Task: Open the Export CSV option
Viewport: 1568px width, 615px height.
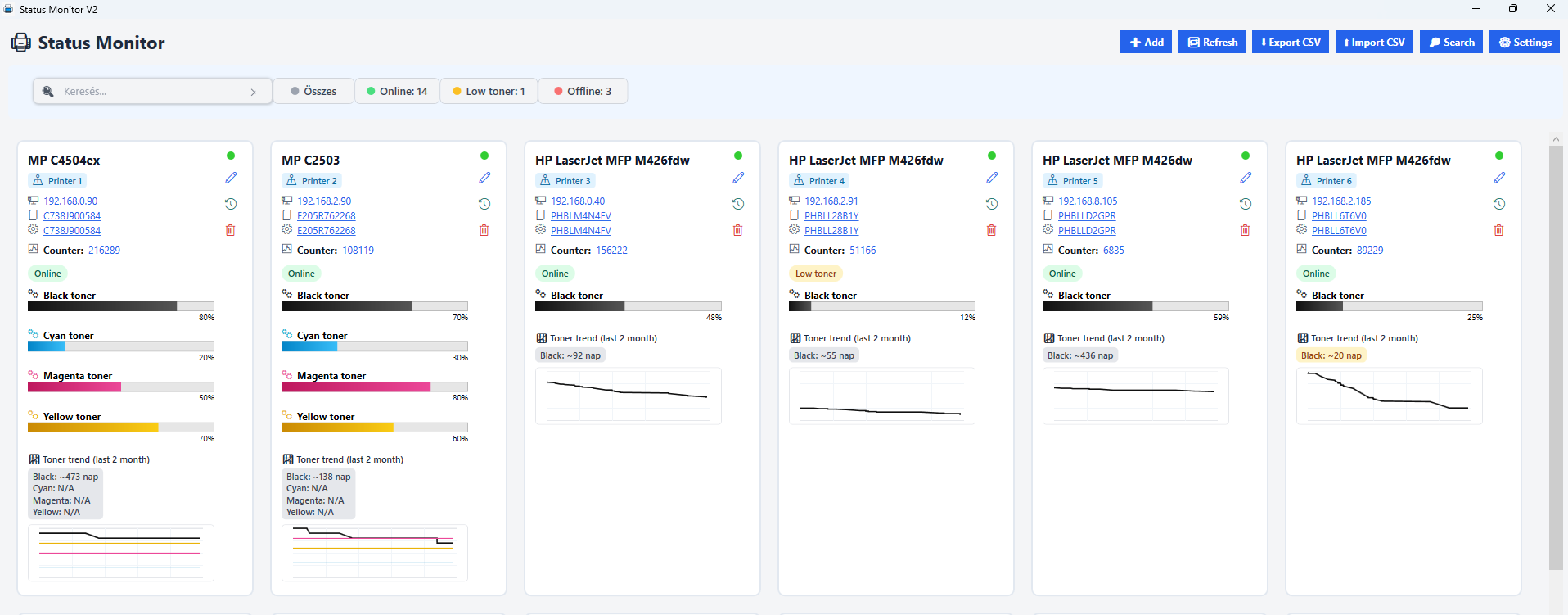Action: click(1293, 43)
